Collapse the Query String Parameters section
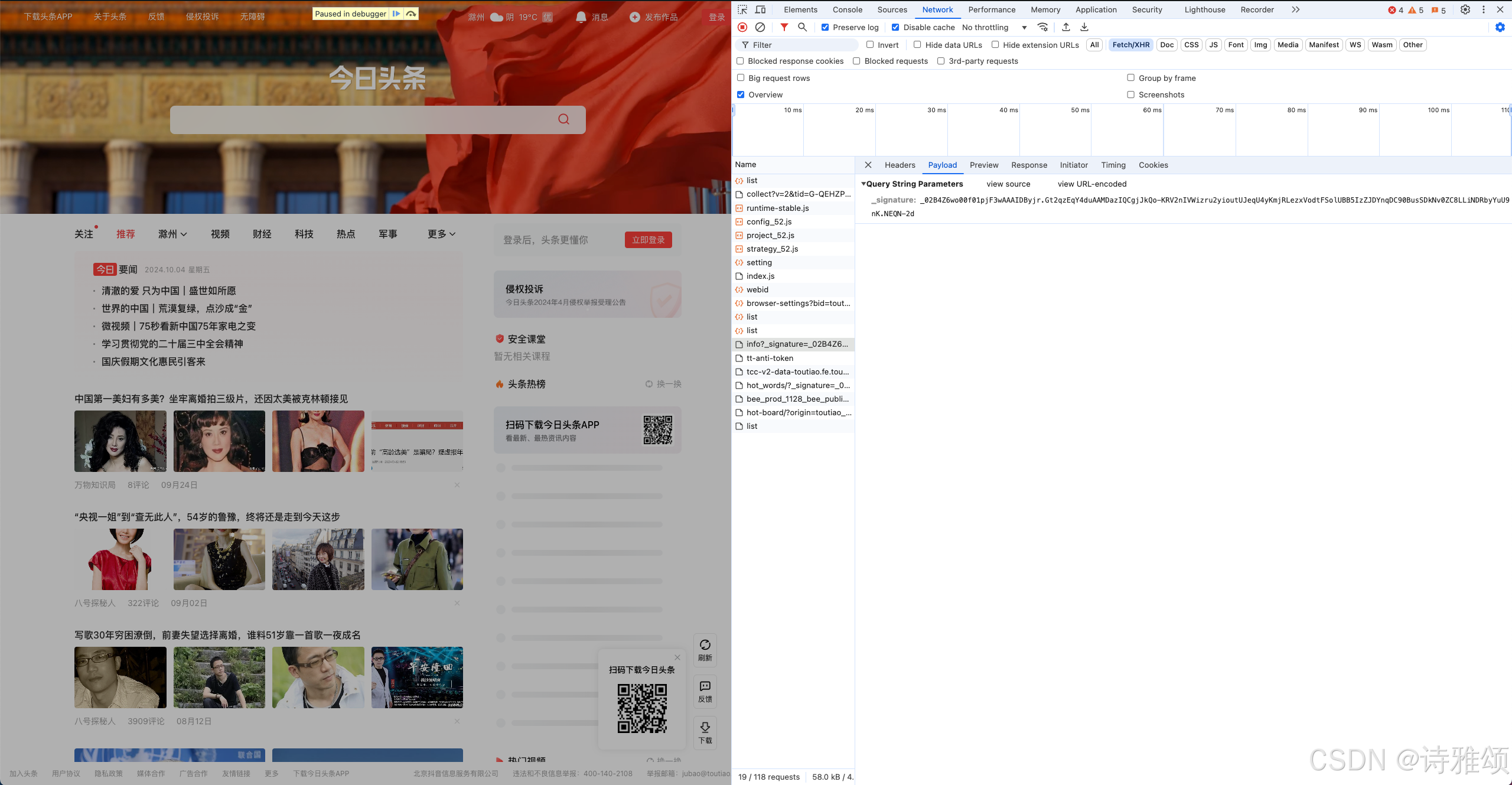 (863, 184)
